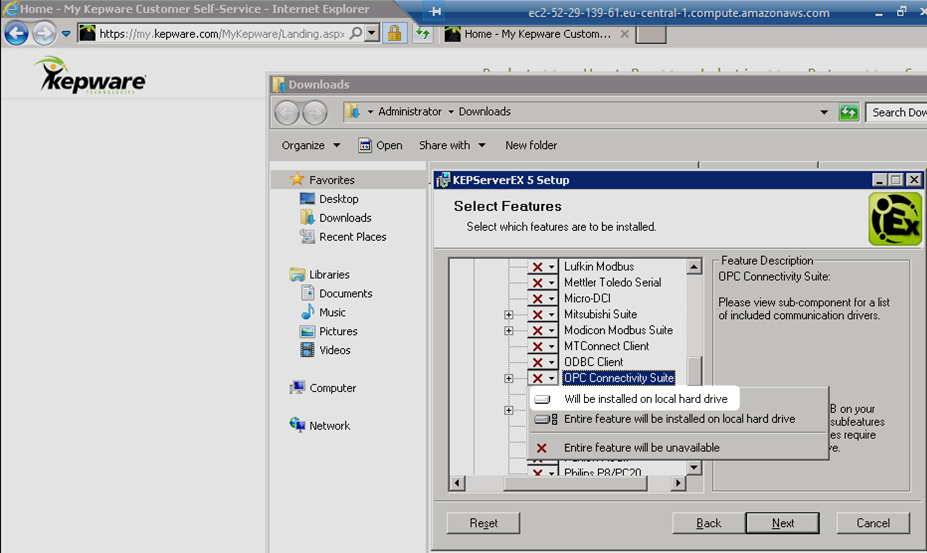Expand the Modicon Modbus Suite tree node
Screen dimensions: 927x553
[508, 331]
